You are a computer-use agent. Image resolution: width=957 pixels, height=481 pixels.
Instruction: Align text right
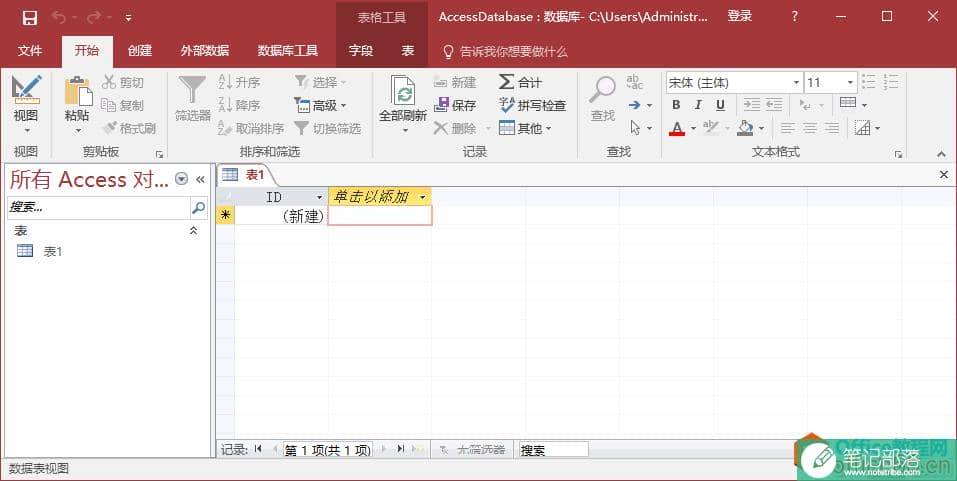pyautogui.click(x=832, y=128)
